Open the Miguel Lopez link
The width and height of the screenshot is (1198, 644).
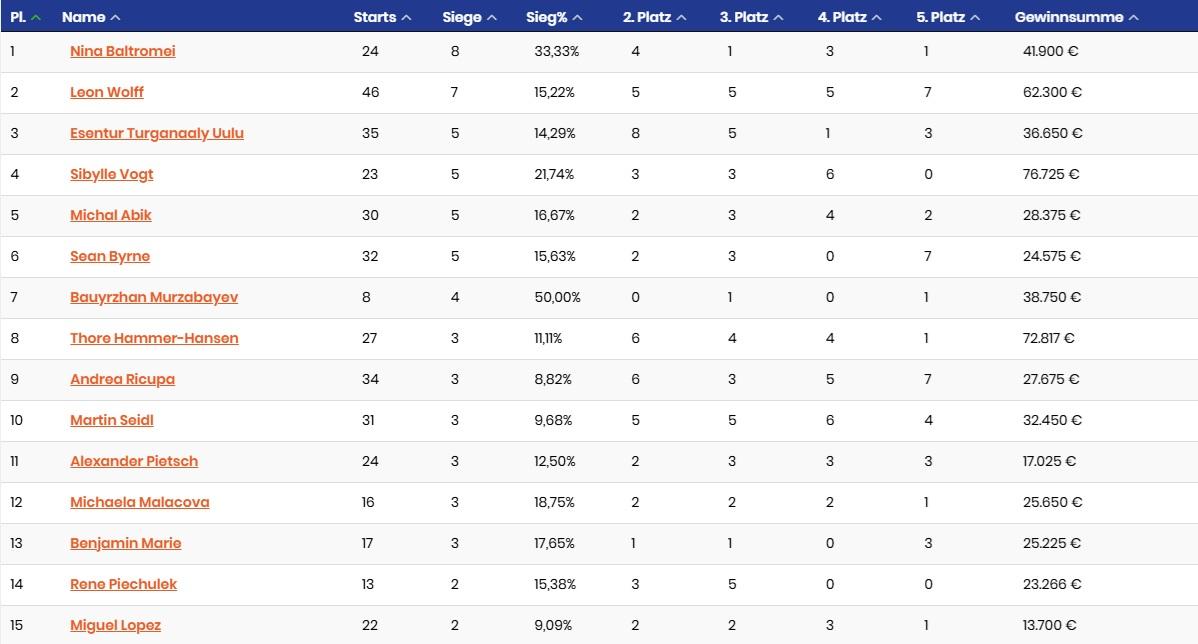click(x=115, y=625)
